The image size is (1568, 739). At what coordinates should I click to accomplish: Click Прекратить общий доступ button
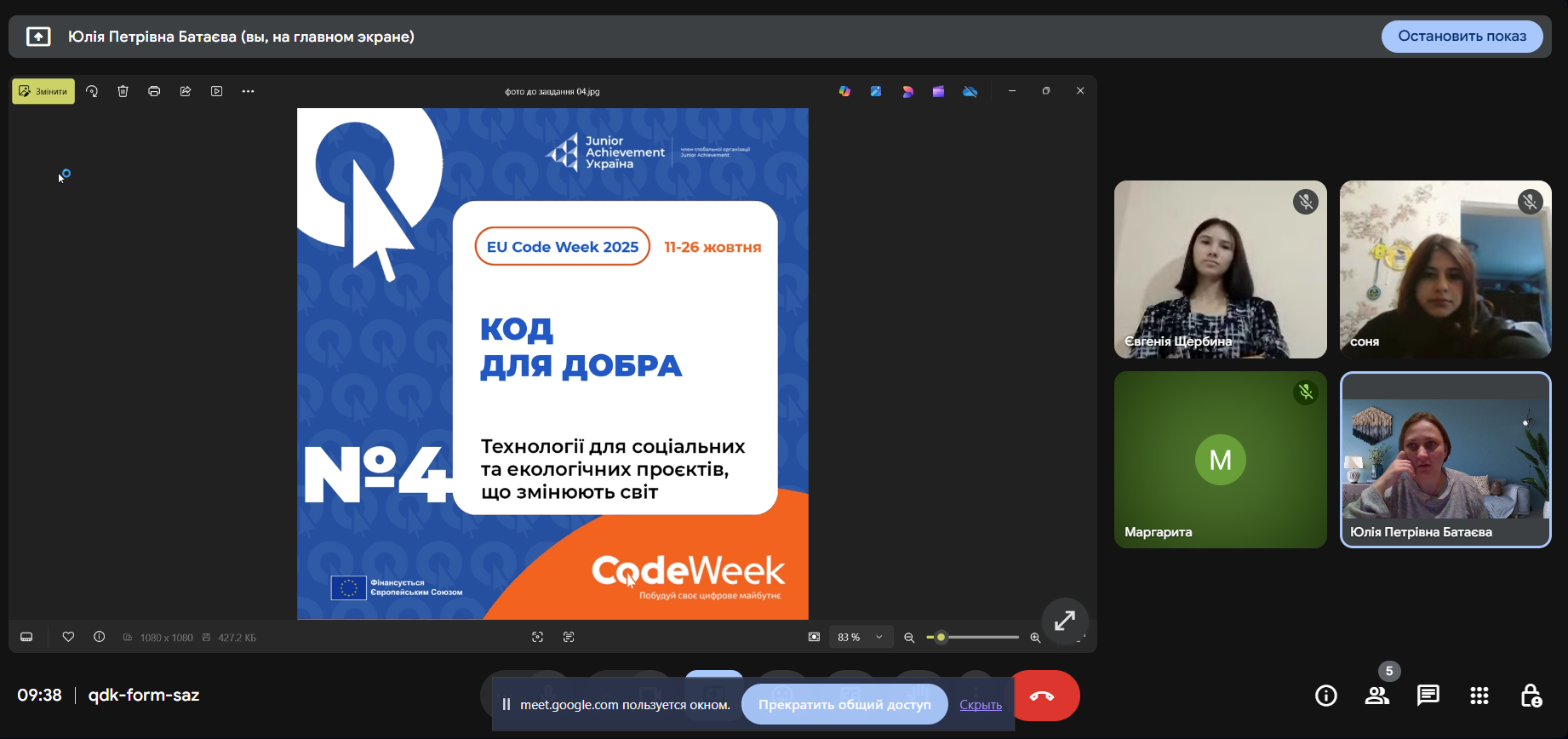844,704
